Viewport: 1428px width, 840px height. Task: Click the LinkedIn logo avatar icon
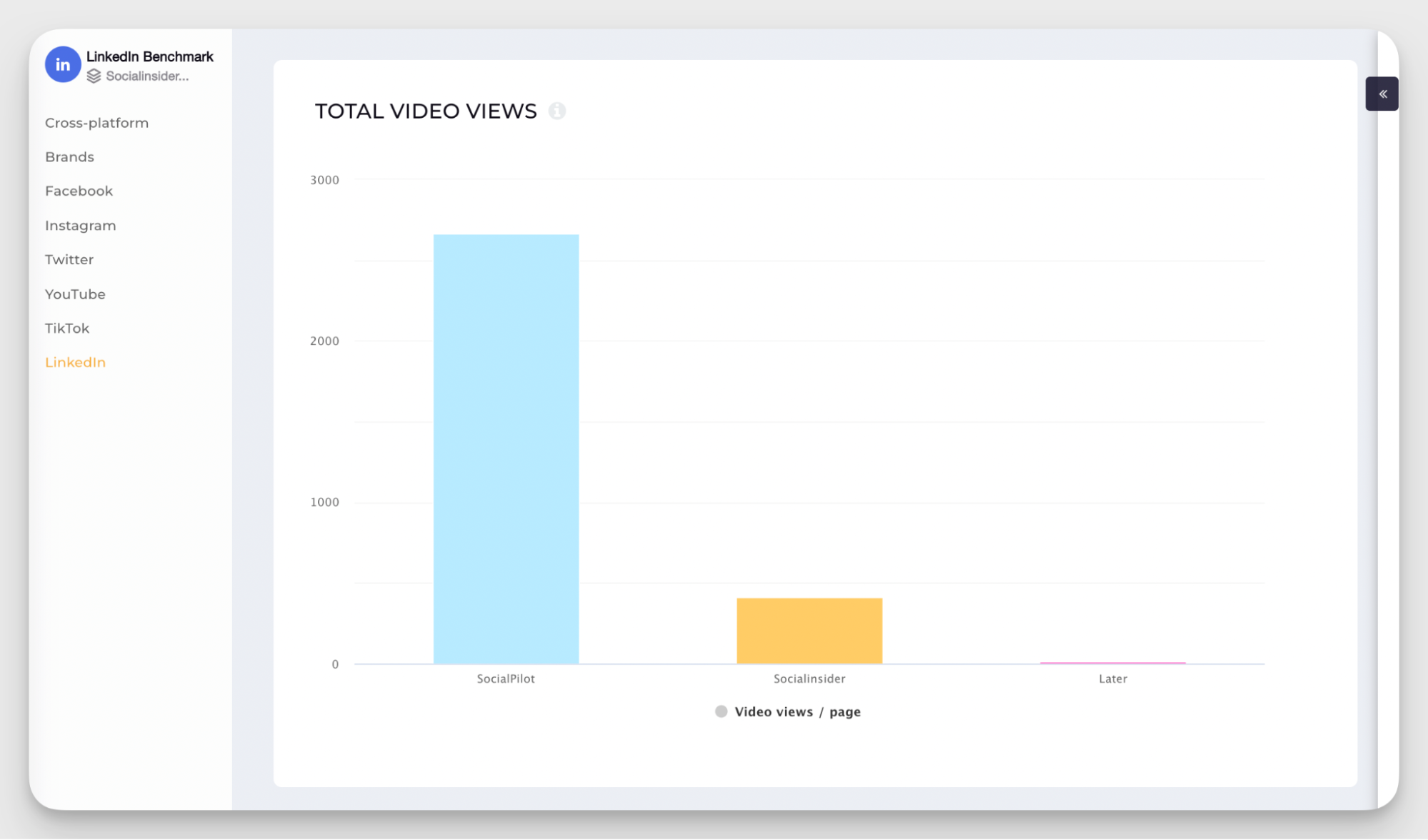63,65
